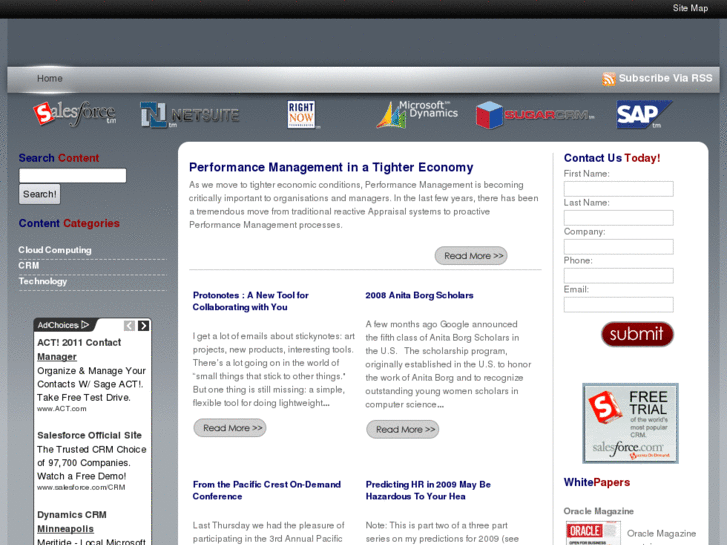Image resolution: width=727 pixels, height=545 pixels.
Task: Open Salesforce Official Site ad
Action: (89, 435)
